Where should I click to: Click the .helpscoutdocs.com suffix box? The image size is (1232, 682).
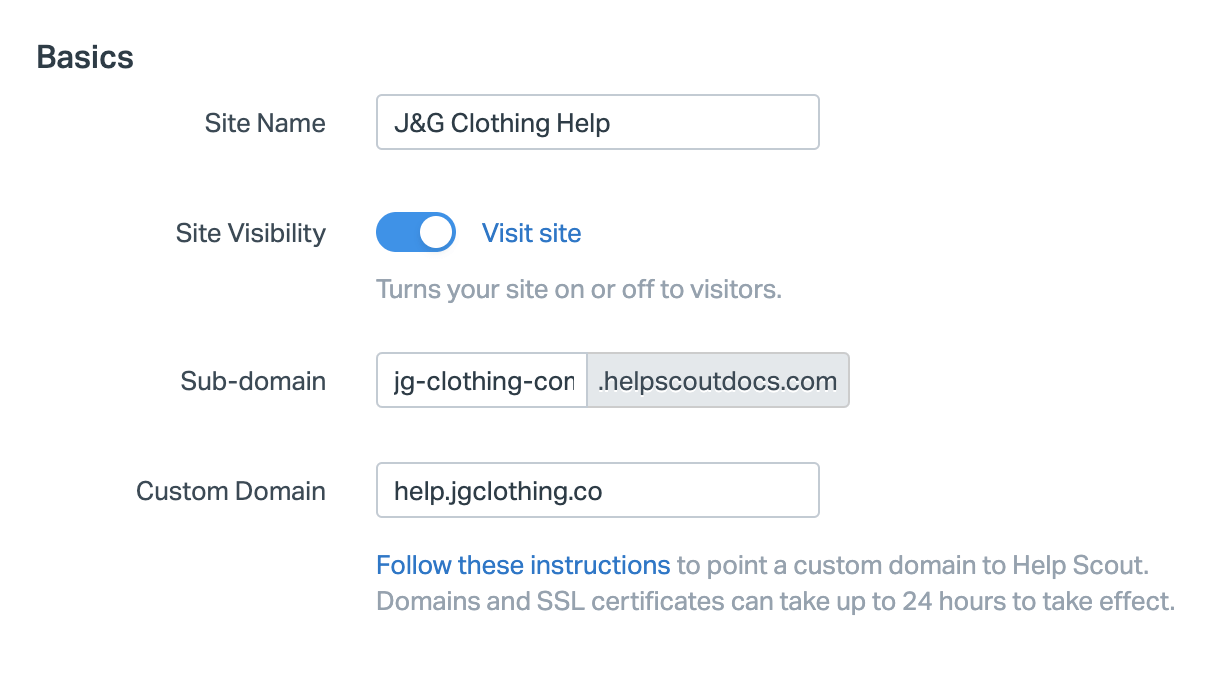(717, 380)
